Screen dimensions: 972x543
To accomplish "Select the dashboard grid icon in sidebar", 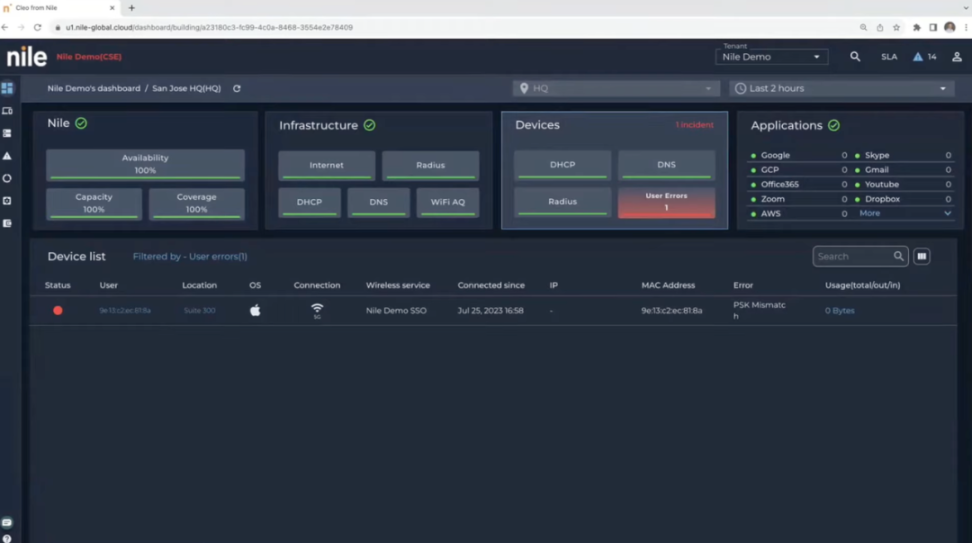I will (x=7, y=89).
